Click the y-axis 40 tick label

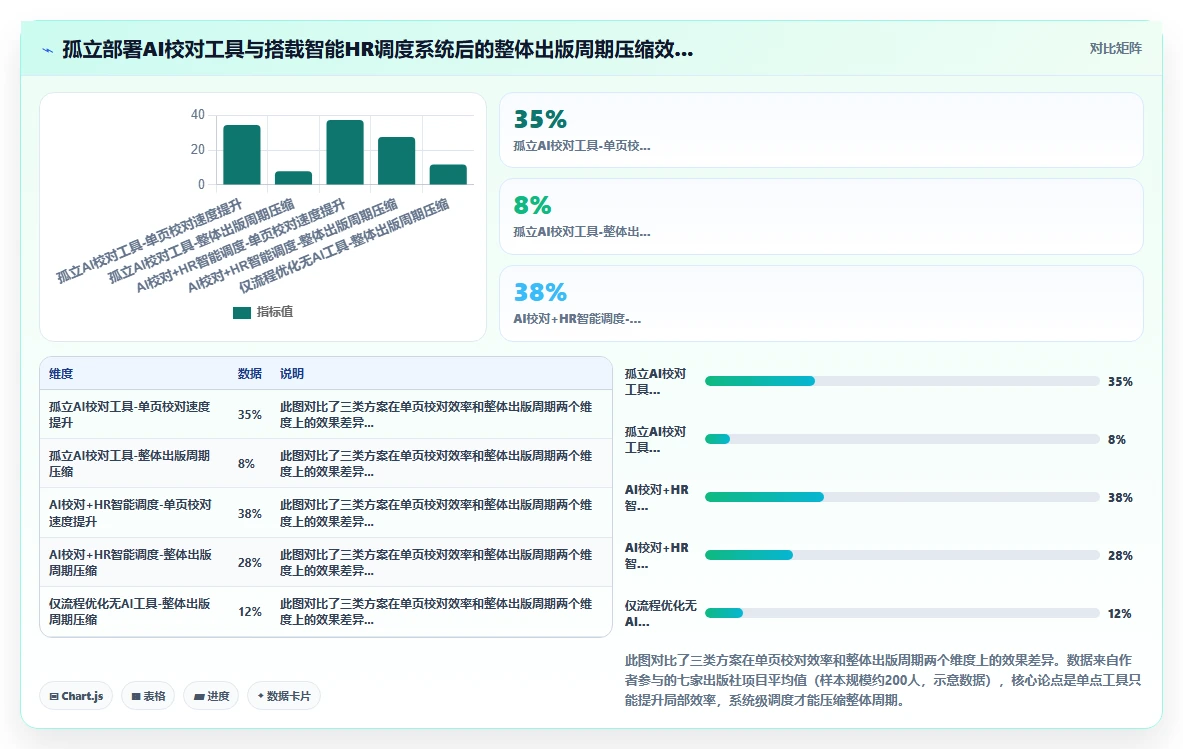198,115
